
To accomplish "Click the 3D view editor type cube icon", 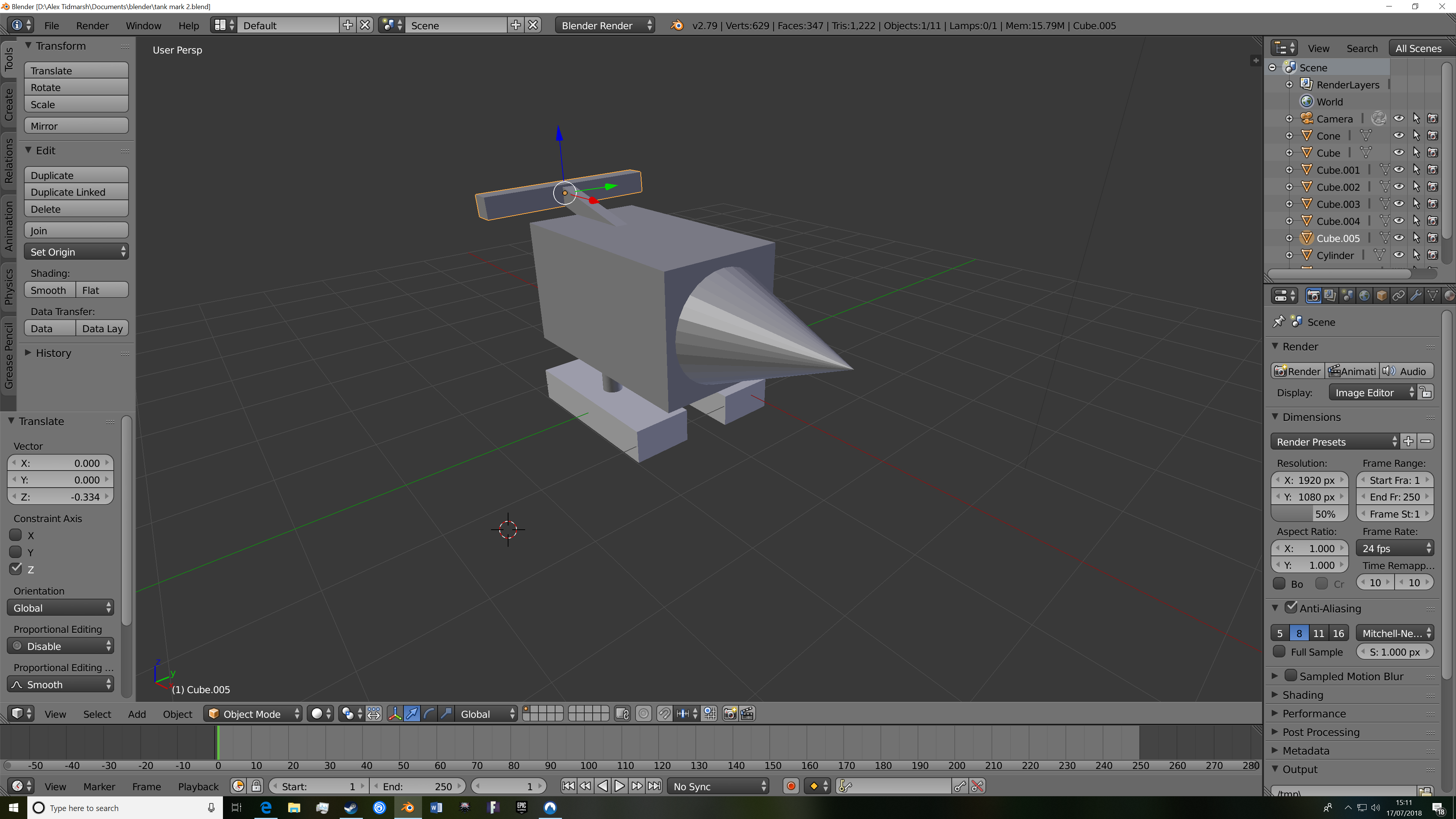I will pos(22,714).
